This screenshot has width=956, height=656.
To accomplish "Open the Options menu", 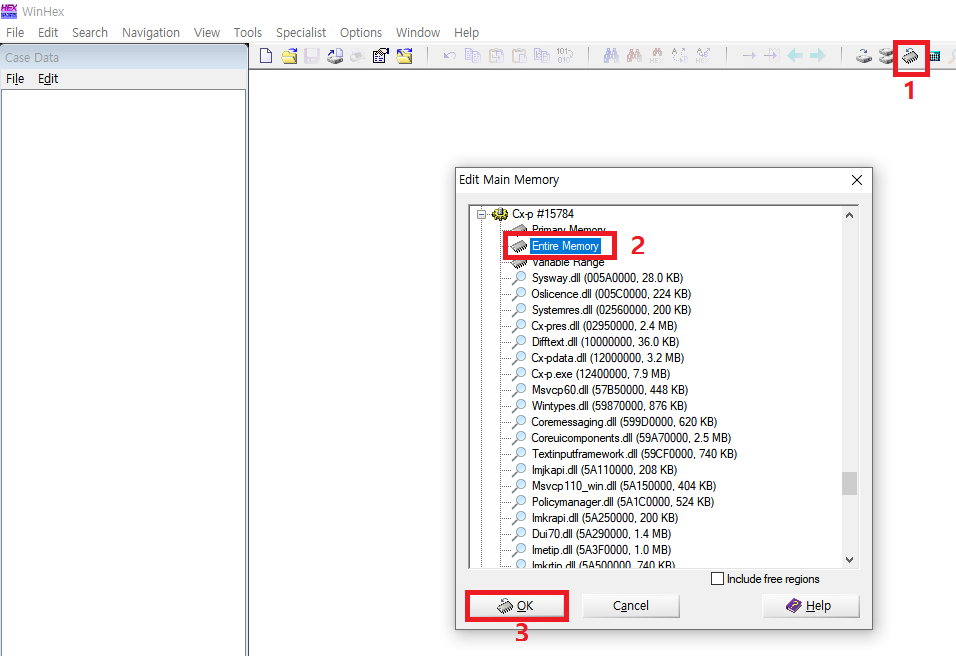I will pyautogui.click(x=360, y=32).
